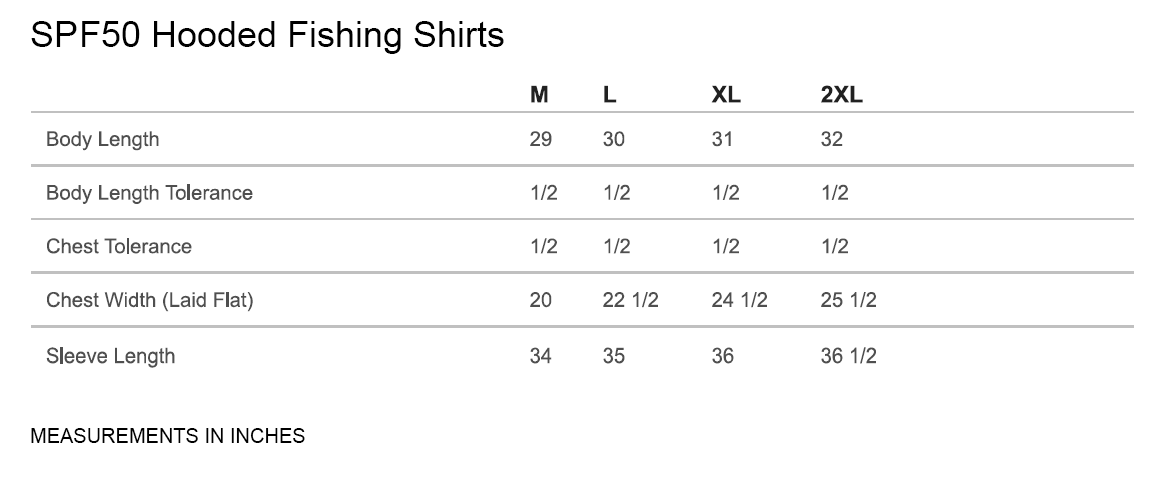Click the Chest Width value 25 1/2

coord(848,300)
